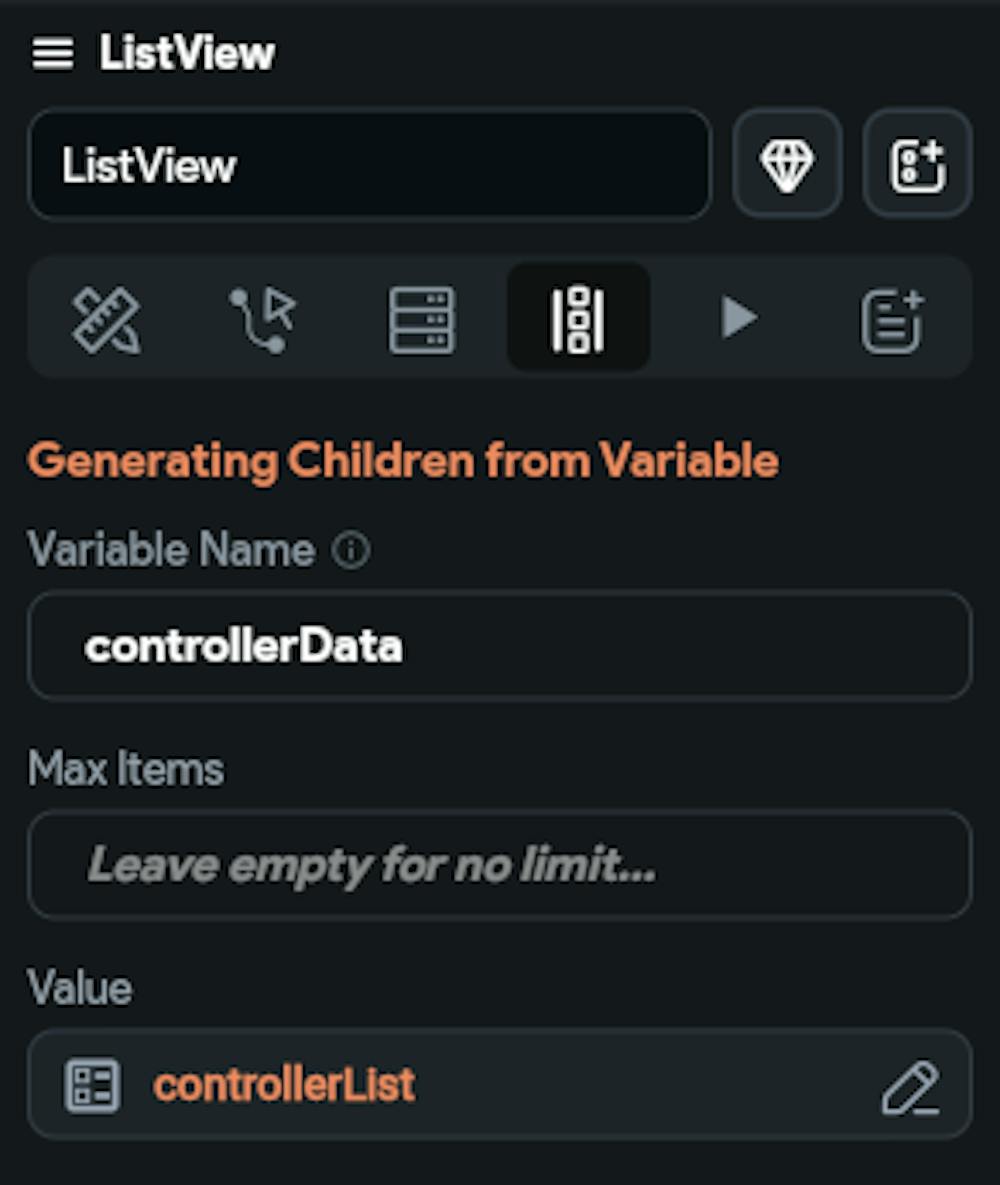Viewport: 1000px width, 1185px height.
Task: Click the diamond icon button
Action: [787, 164]
